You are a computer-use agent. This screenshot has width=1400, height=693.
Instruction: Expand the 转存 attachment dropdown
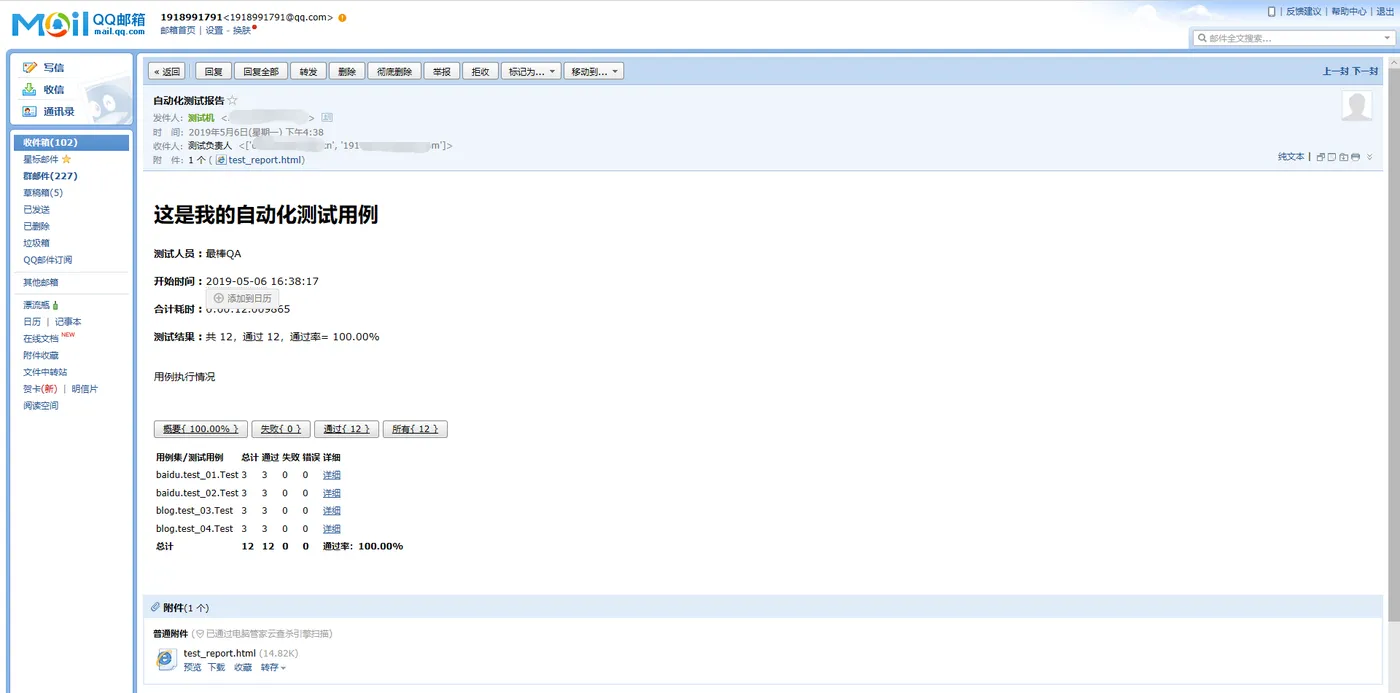pos(273,667)
